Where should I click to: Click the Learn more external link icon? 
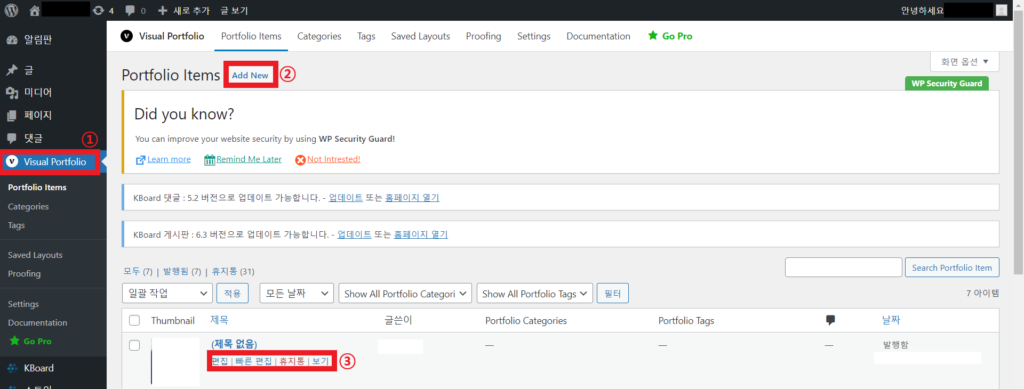click(x=140, y=160)
